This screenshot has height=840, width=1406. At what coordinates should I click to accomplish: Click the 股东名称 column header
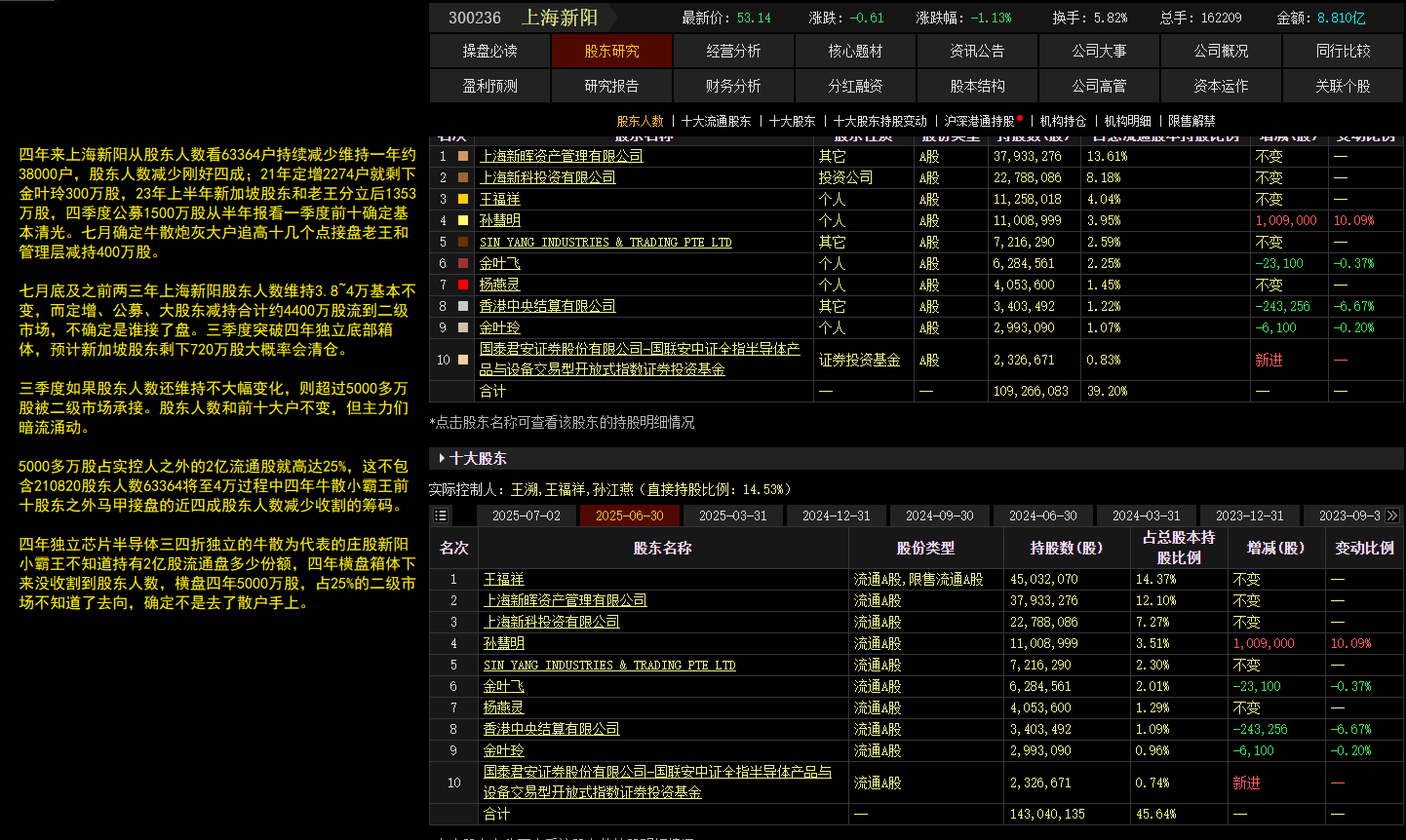(663, 548)
